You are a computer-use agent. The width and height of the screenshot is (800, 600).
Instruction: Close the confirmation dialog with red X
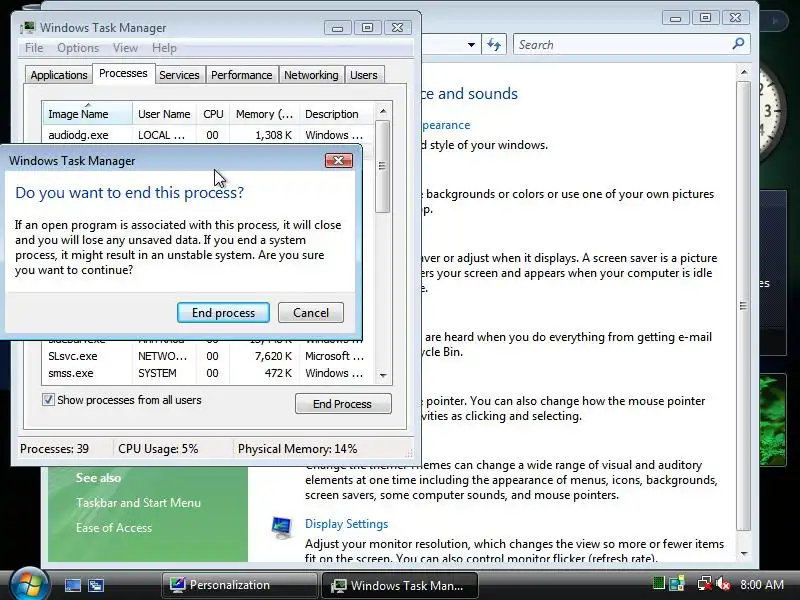point(338,161)
